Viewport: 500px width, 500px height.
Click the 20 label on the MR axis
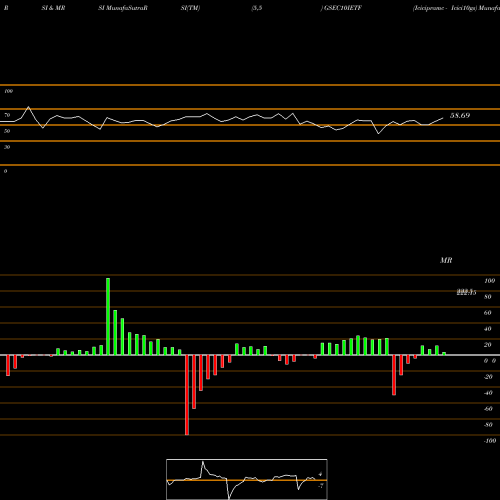[488, 345]
